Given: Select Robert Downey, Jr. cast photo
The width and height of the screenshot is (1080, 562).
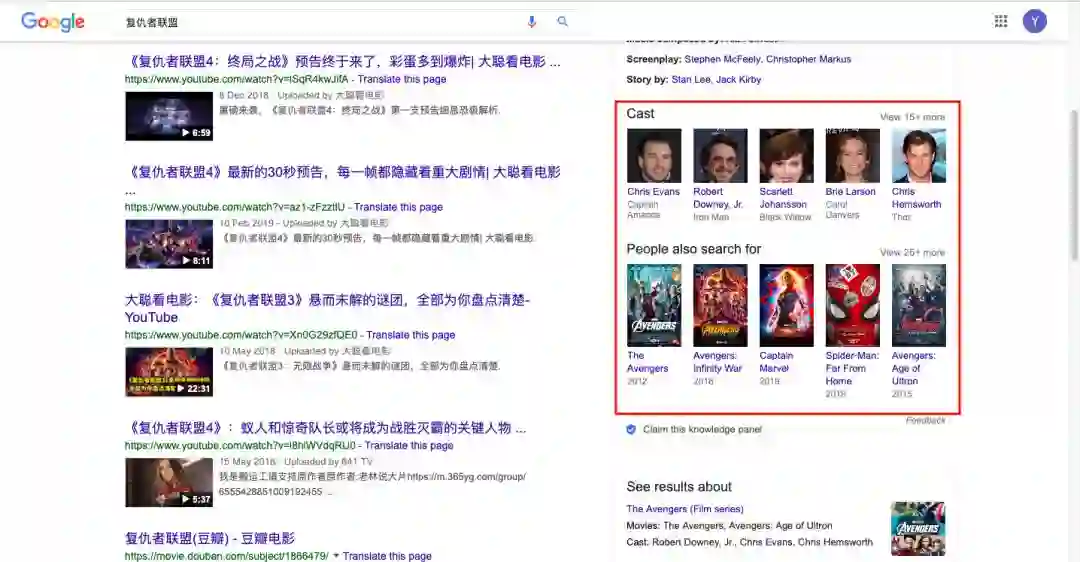Looking at the screenshot, I should coord(720,156).
